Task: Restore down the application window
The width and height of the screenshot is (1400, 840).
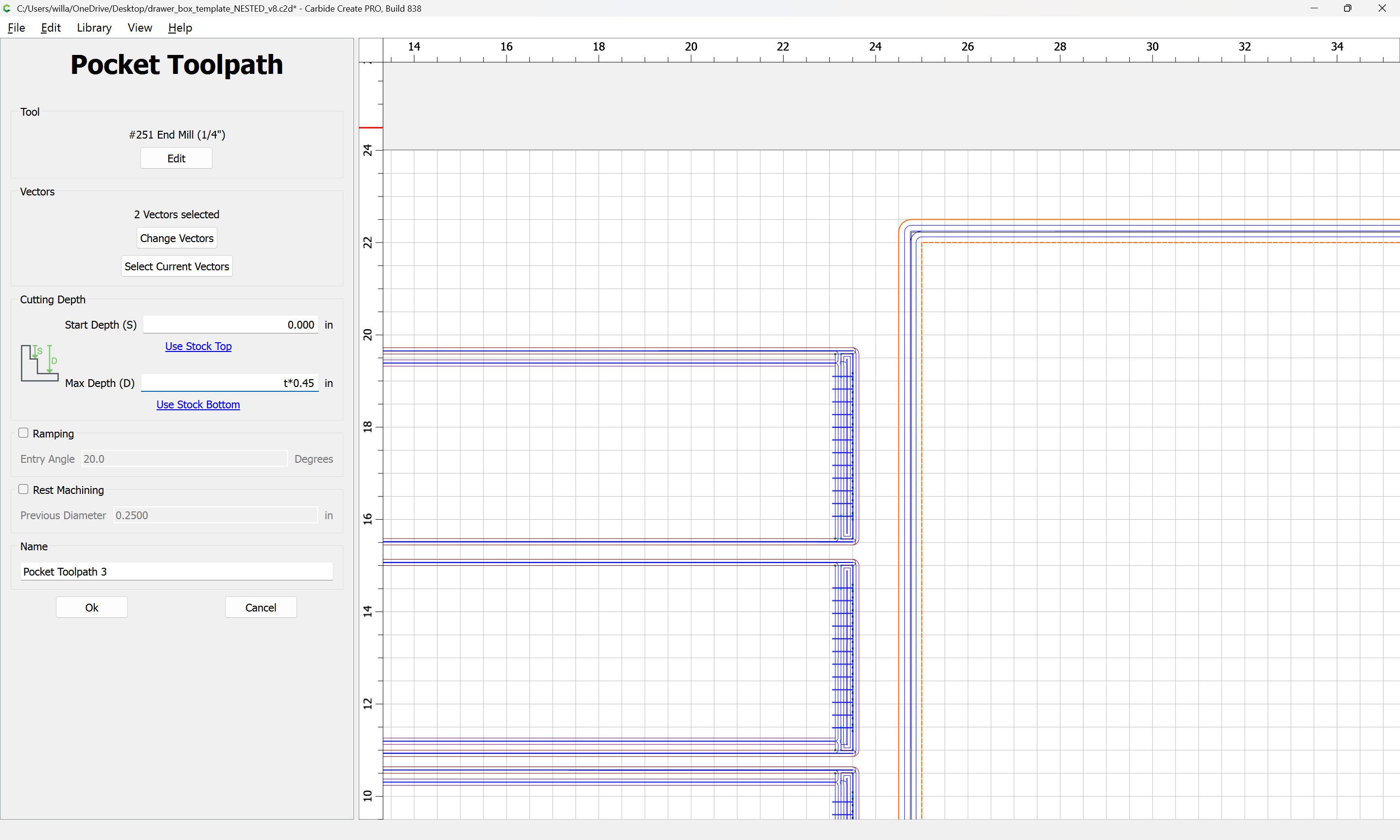Action: [x=1347, y=8]
